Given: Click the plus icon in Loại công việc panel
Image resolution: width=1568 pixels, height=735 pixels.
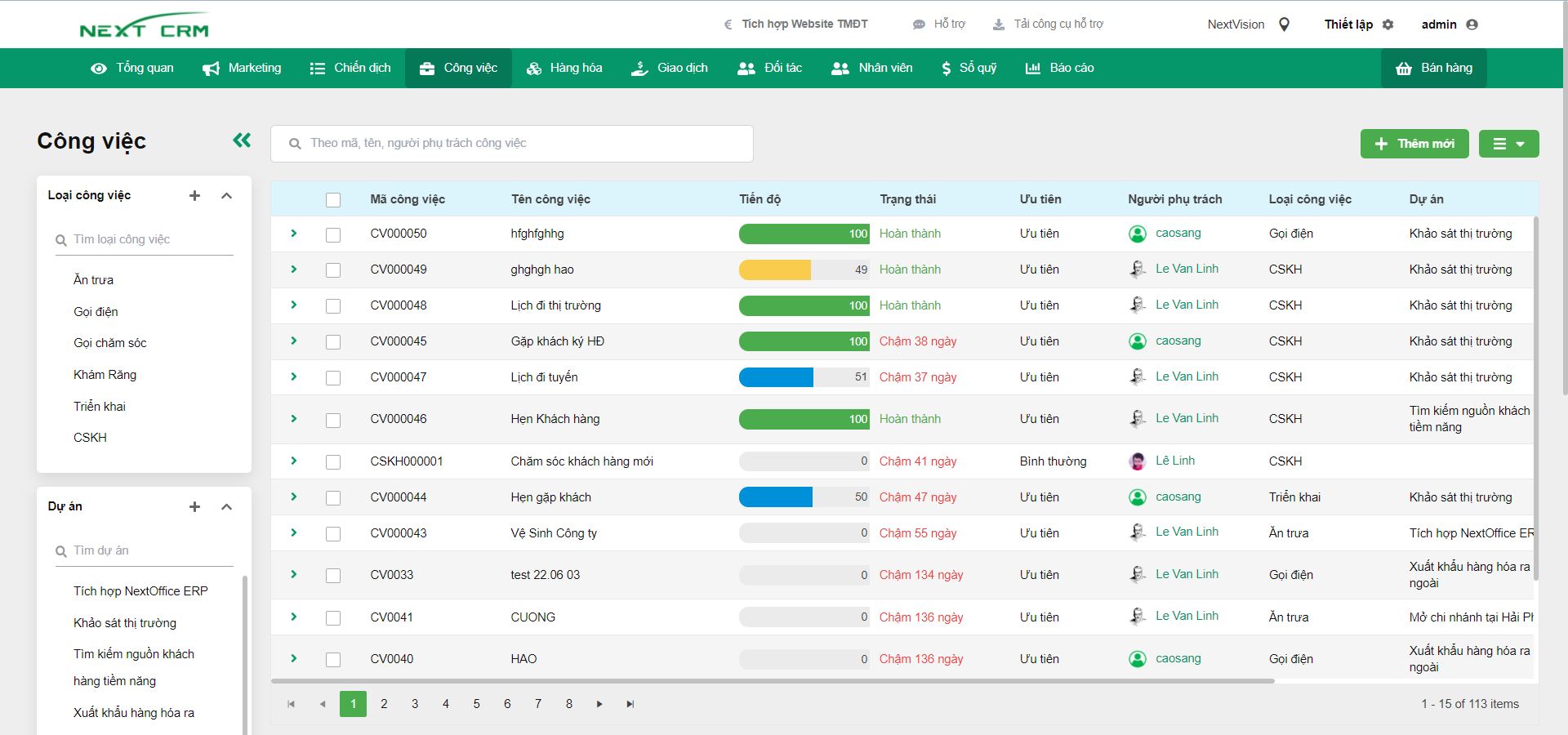Looking at the screenshot, I should pos(194,195).
